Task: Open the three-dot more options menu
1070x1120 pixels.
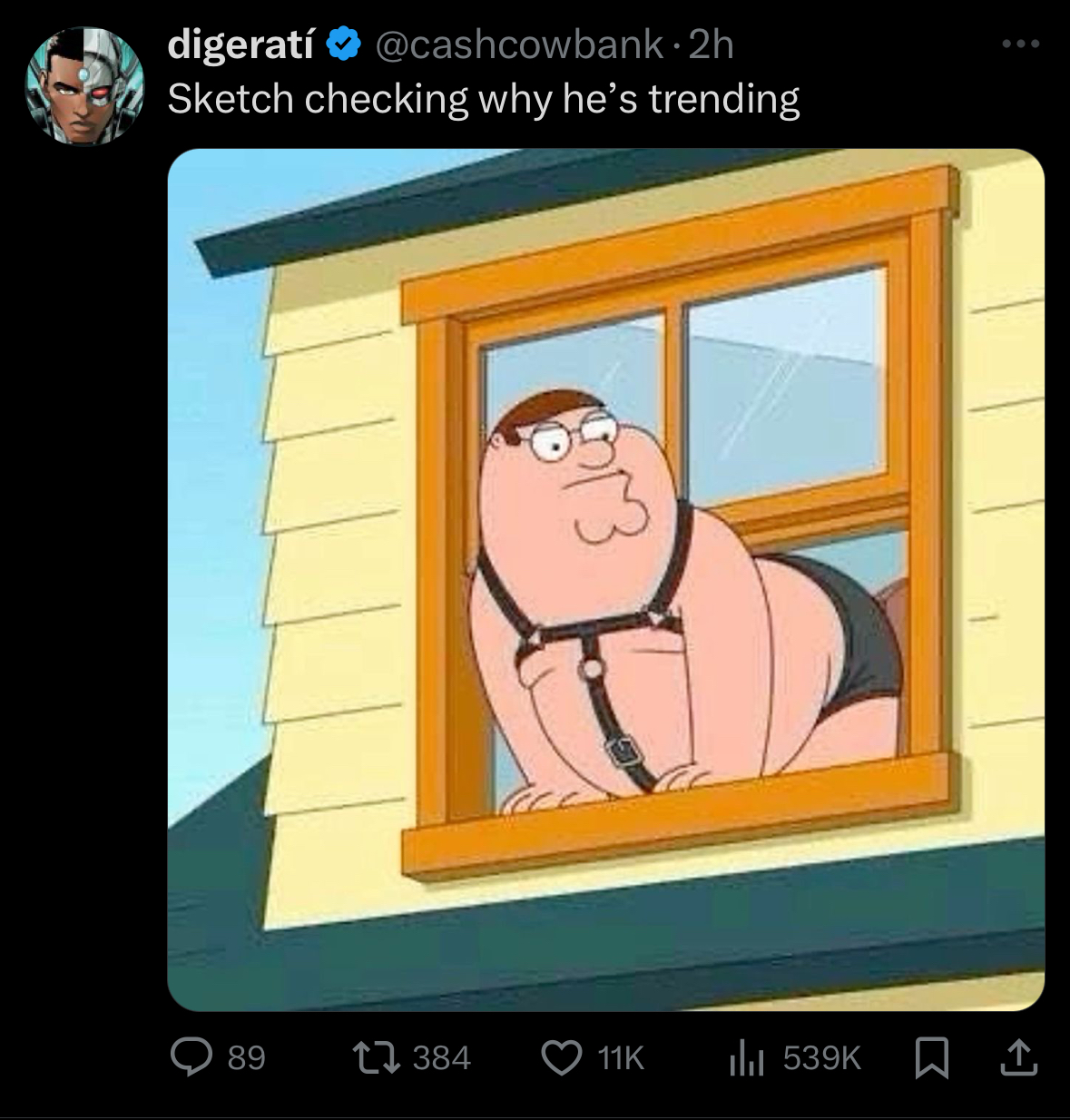Action: tap(1020, 44)
